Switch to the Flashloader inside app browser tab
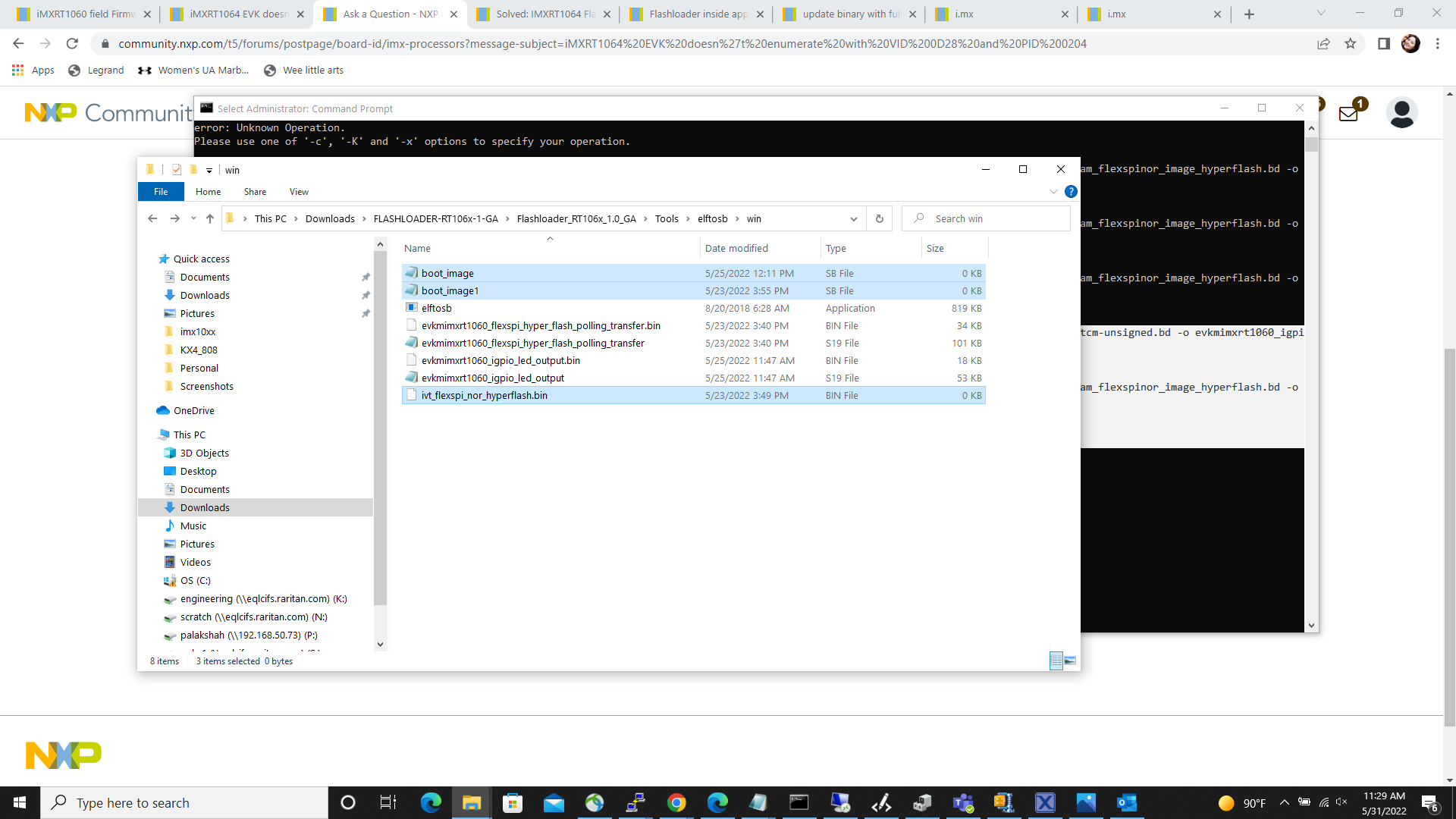The width and height of the screenshot is (1456, 819). [x=692, y=14]
